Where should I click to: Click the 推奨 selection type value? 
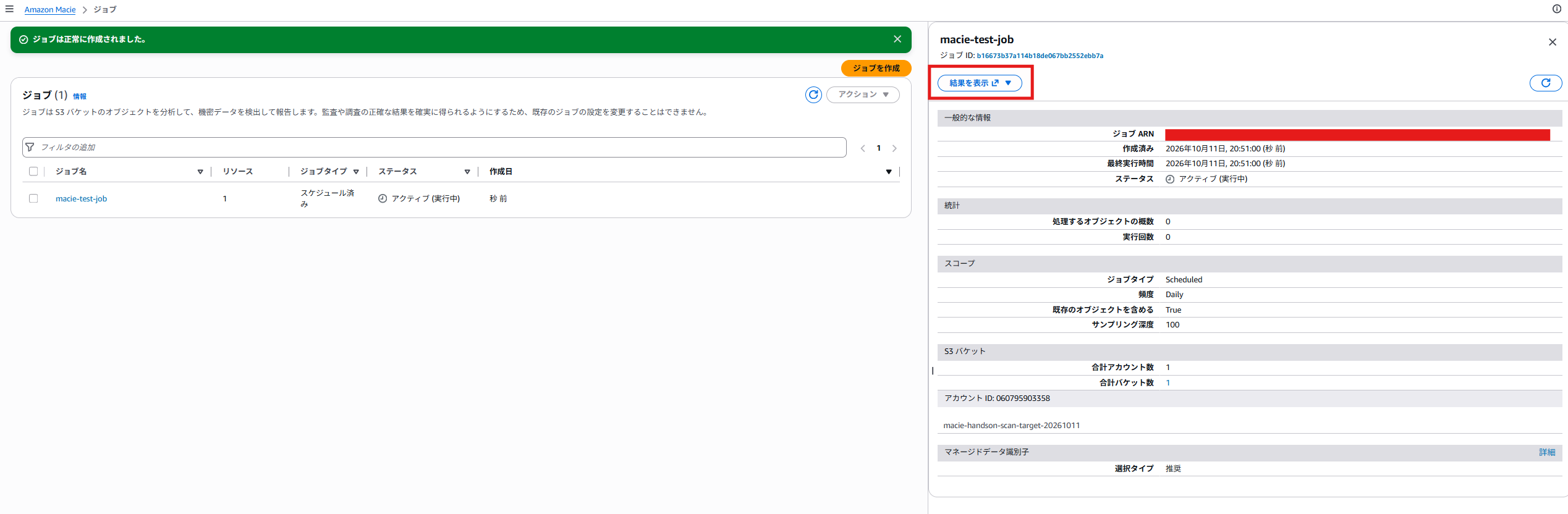coord(1173,469)
